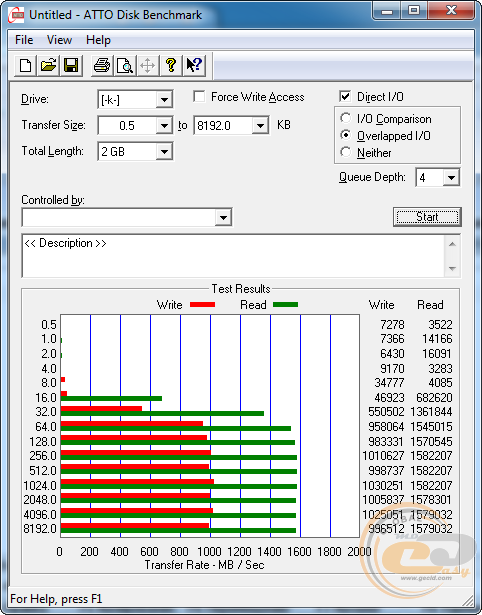482x615 pixels.
Task: Save benchmark results with floppy icon
Action: (71, 65)
